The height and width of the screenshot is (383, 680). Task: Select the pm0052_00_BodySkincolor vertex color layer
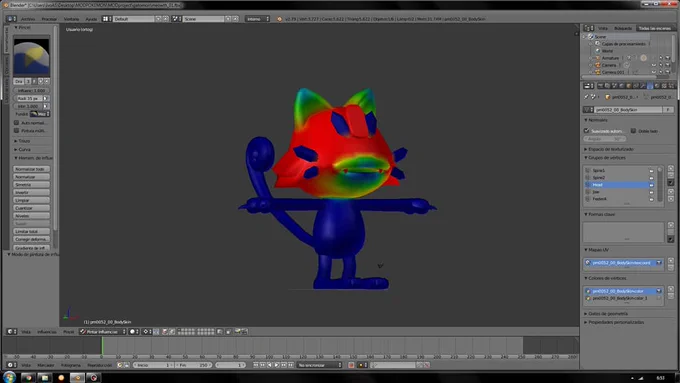click(624, 291)
